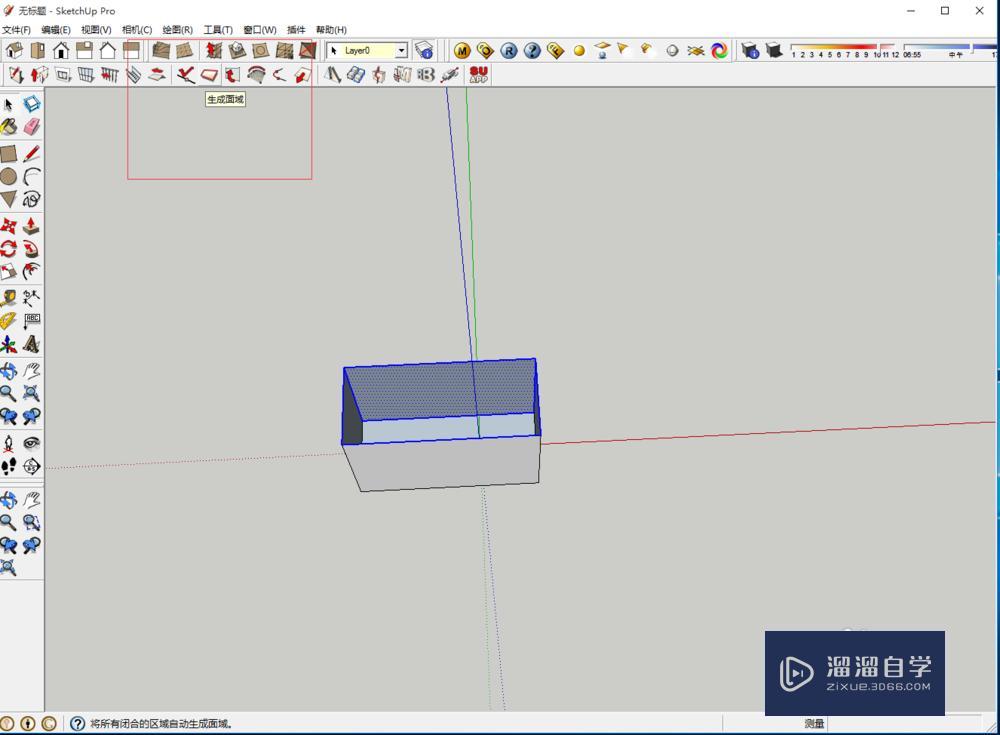Image resolution: width=1000 pixels, height=735 pixels.
Task: Choose the Walk footprints tool
Action: [x=8, y=466]
